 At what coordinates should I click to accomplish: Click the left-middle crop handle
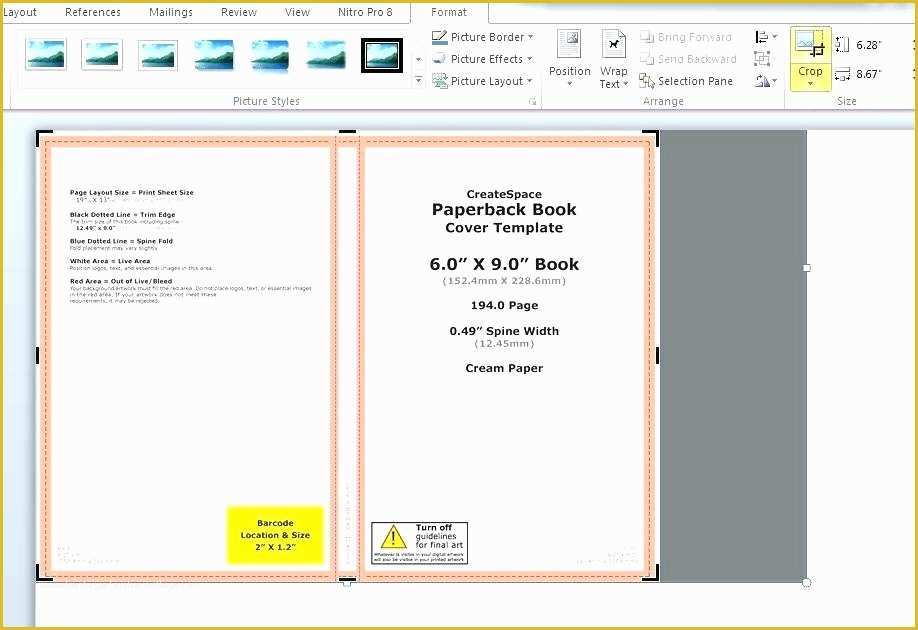38,355
